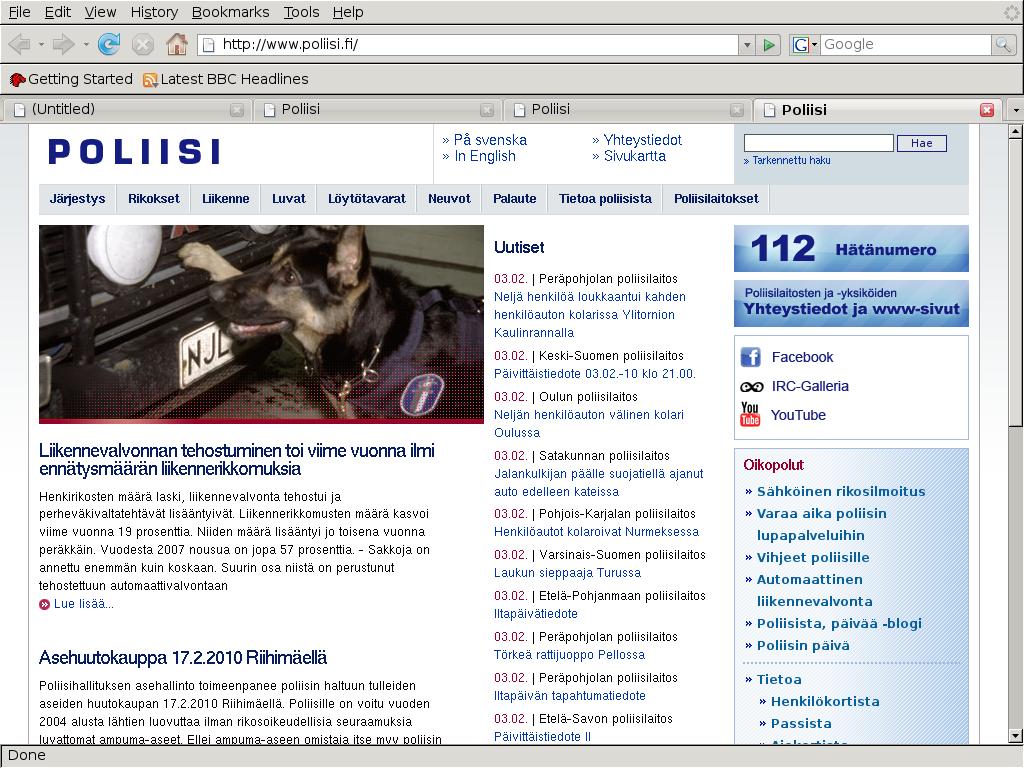1024x768 pixels.
Task: Click the Getting Started bookmark icon
Action: (x=18, y=80)
